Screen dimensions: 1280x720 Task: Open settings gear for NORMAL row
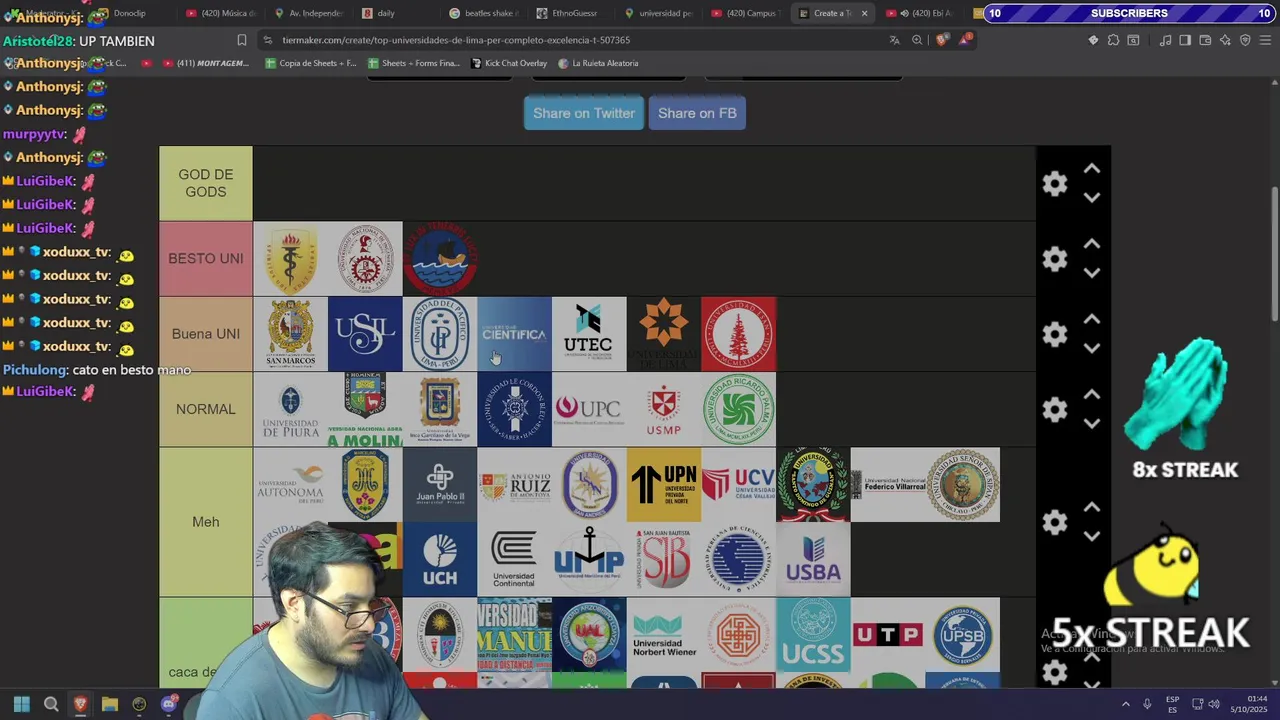tap(1055, 409)
